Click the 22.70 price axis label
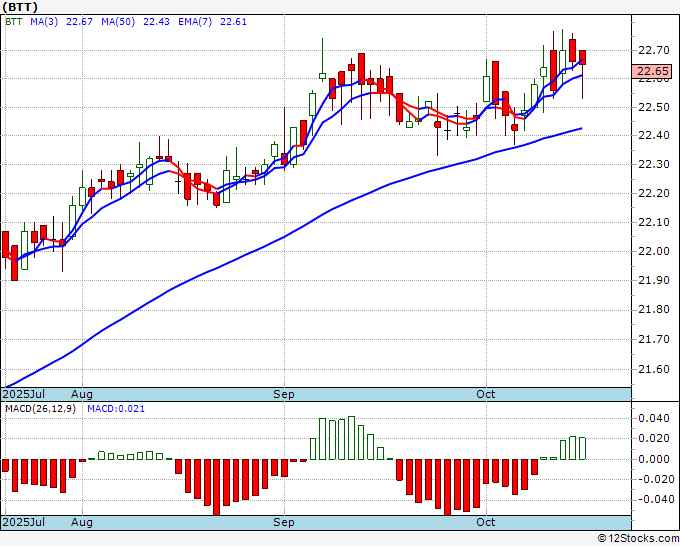The height and width of the screenshot is (546, 680). click(x=654, y=50)
